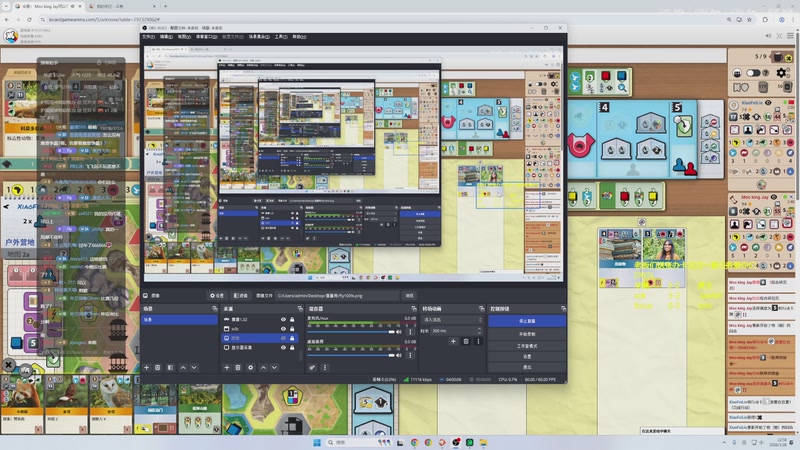Open audio mixer panel options menu
This screenshot has height=450, width=800.
pos(324,367)
